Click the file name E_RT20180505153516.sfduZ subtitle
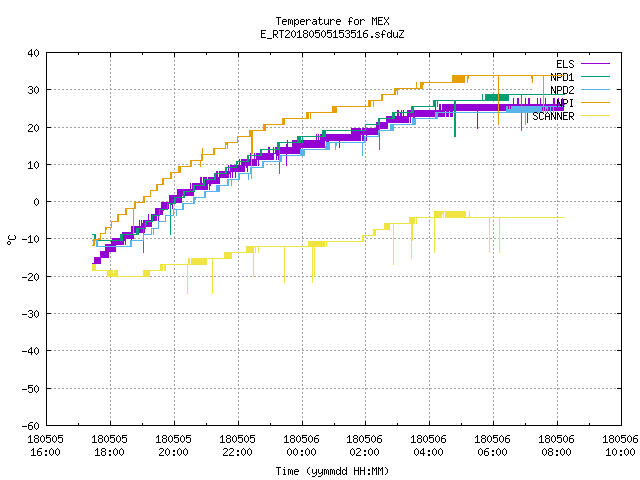640x480 pixels. pos(332,34)
